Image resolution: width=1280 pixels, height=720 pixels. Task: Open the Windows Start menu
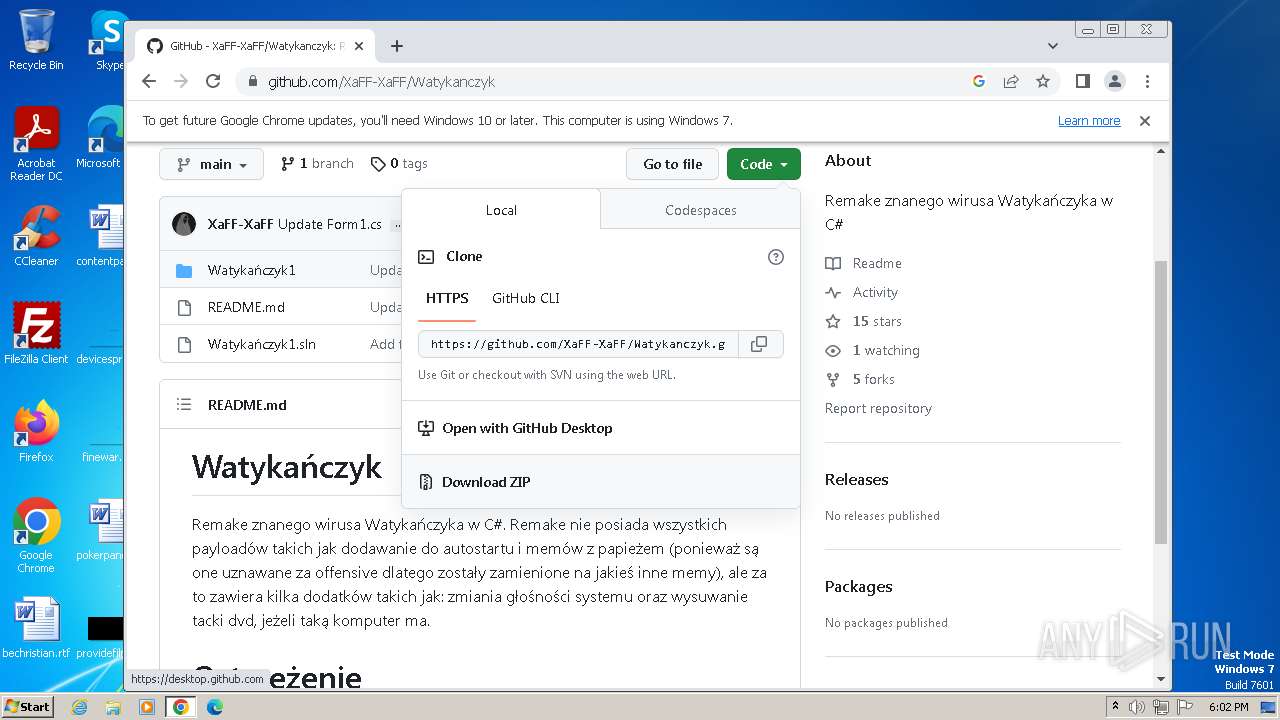[27, 706]
